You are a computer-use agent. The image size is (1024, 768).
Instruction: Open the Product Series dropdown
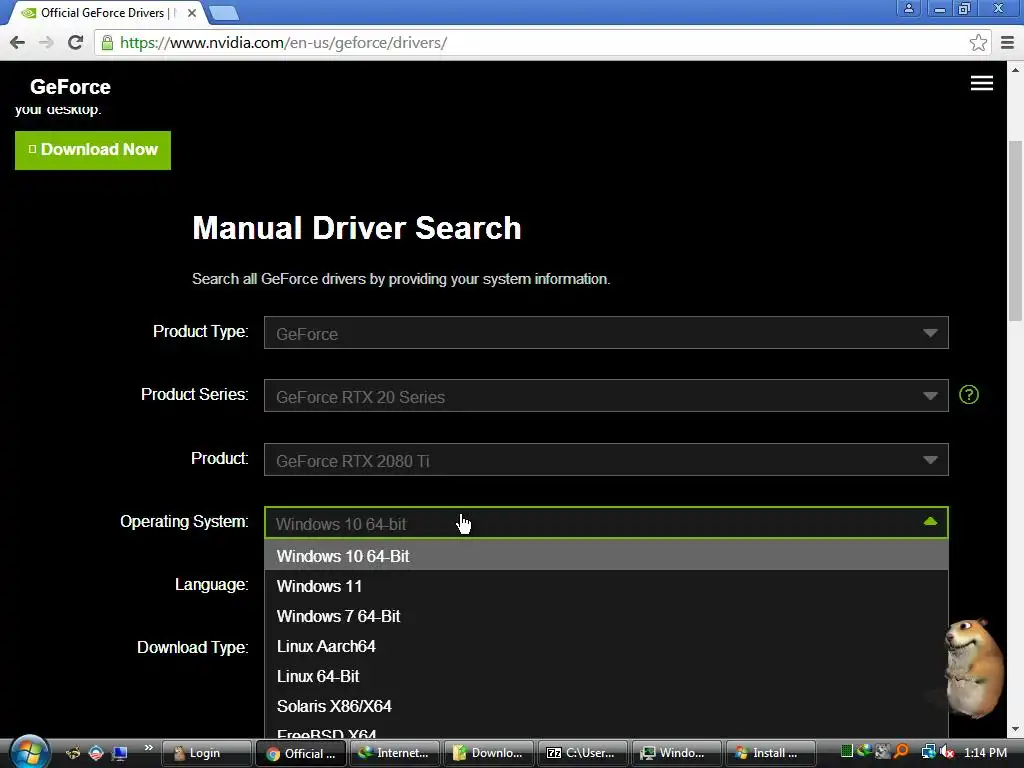pos(606,396)
